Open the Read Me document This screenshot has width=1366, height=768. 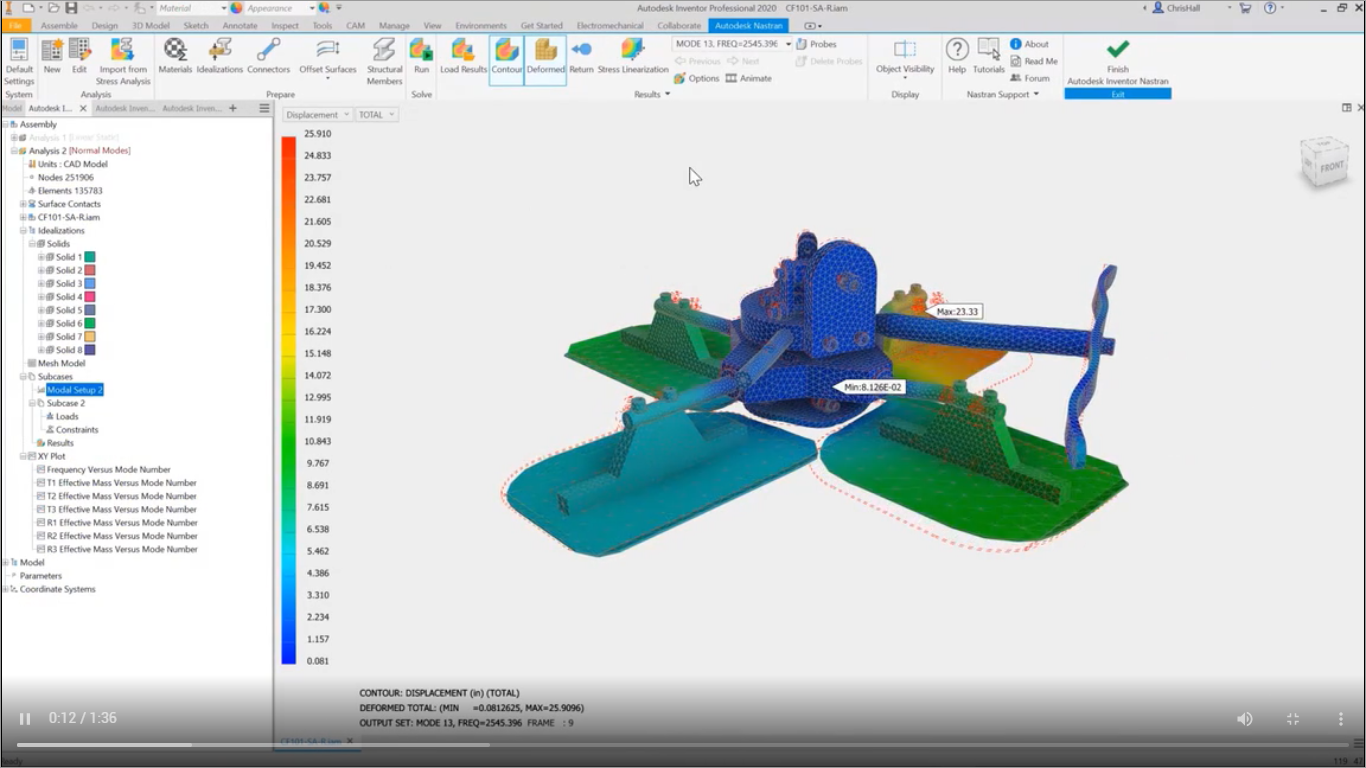1034,61
